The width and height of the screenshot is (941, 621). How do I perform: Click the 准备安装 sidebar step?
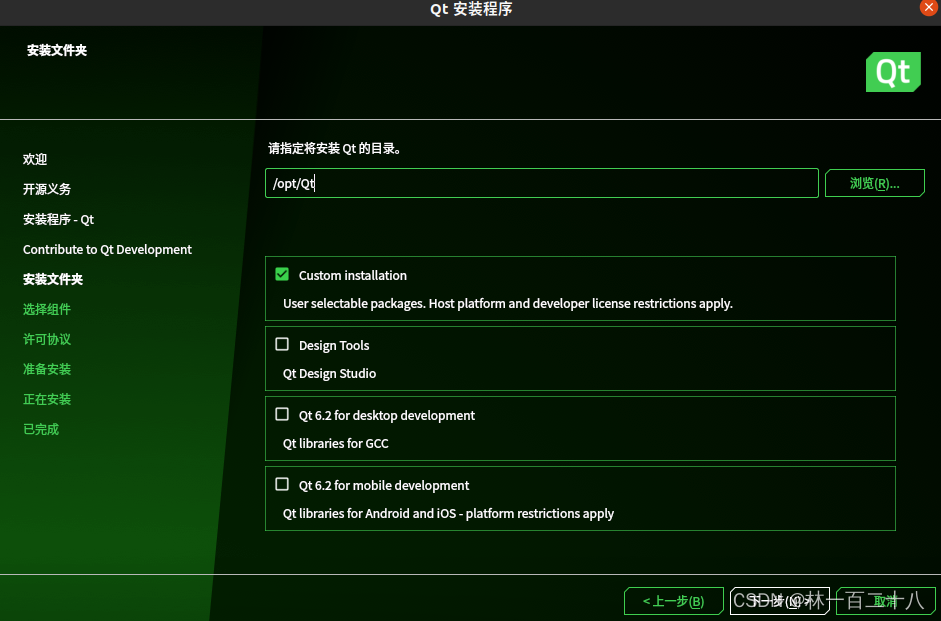tap(47, 369)
